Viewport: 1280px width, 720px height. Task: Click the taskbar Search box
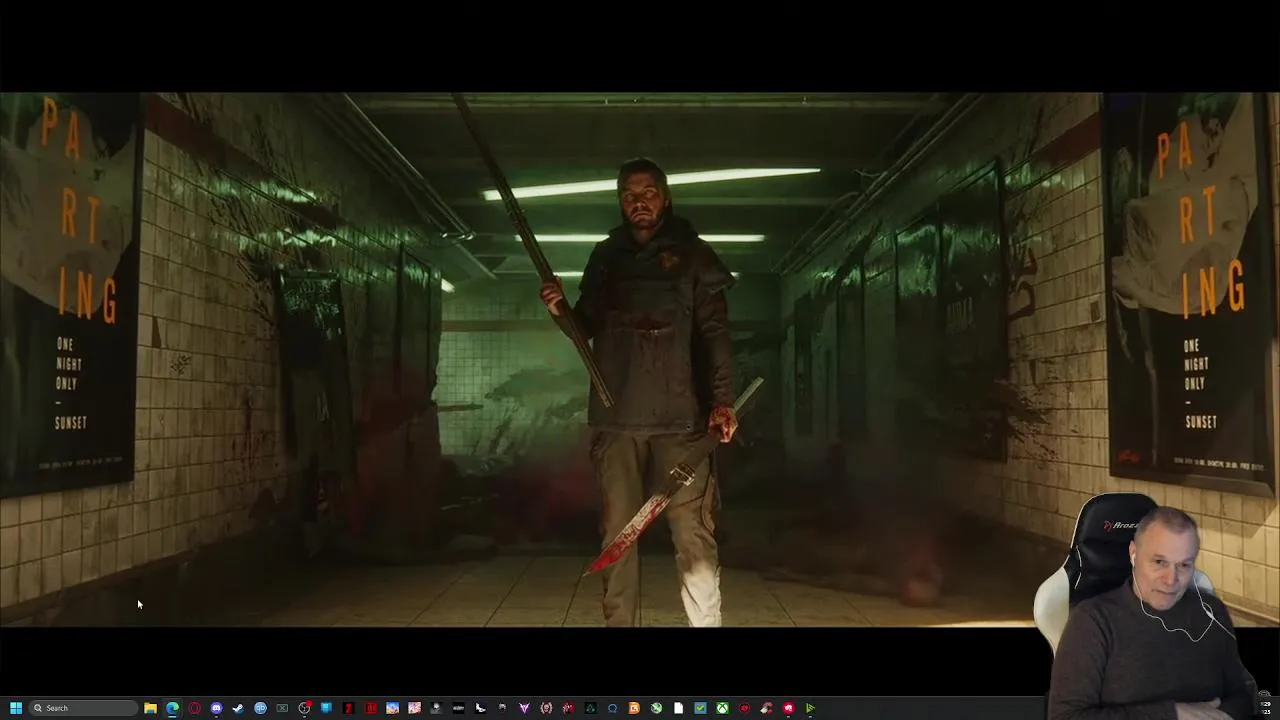[84, 708]
